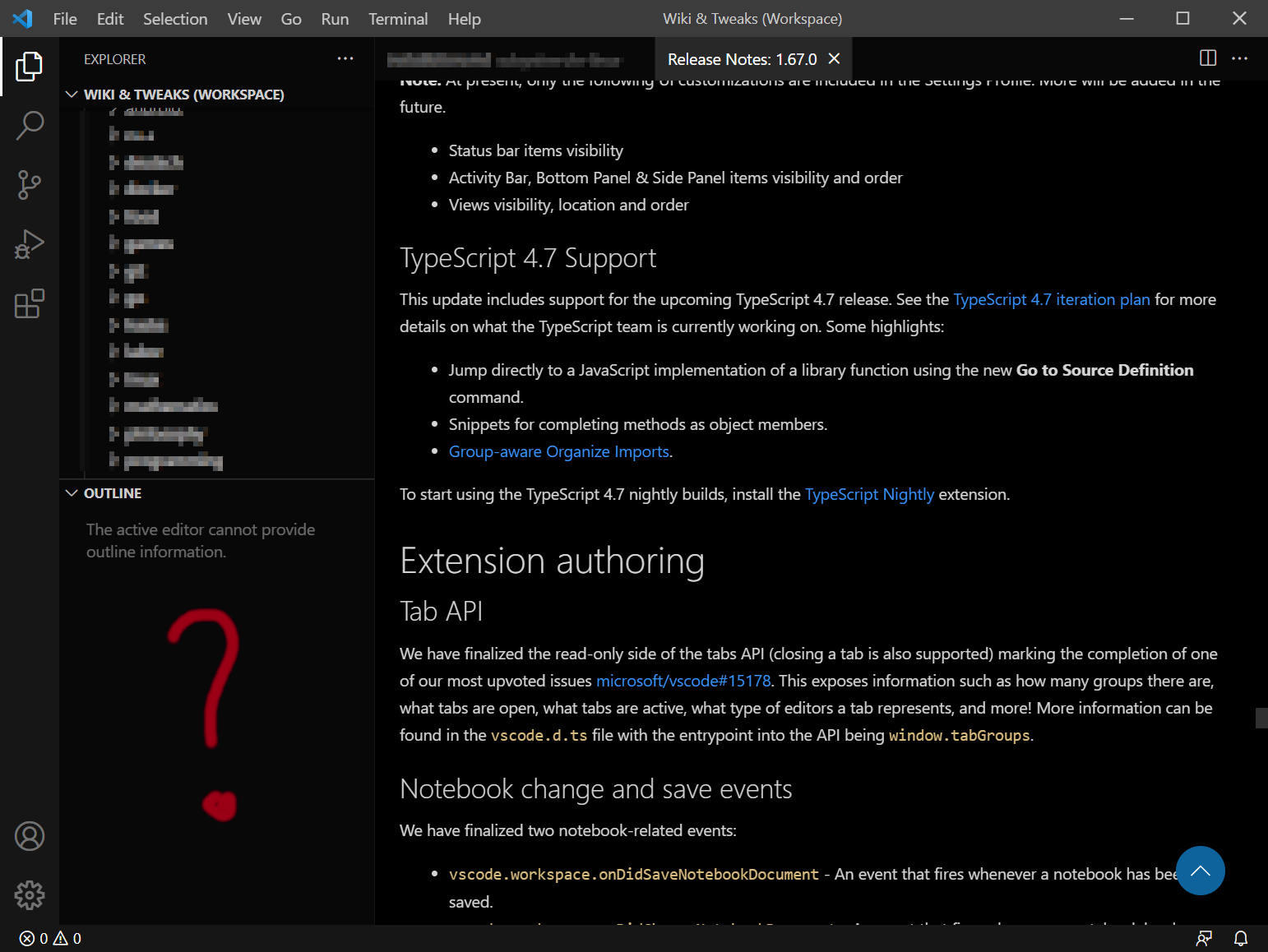The width and height of the screenshot is (1268, 952).
Task: Split the editor using the split icon
Action: click(1207, 58)
